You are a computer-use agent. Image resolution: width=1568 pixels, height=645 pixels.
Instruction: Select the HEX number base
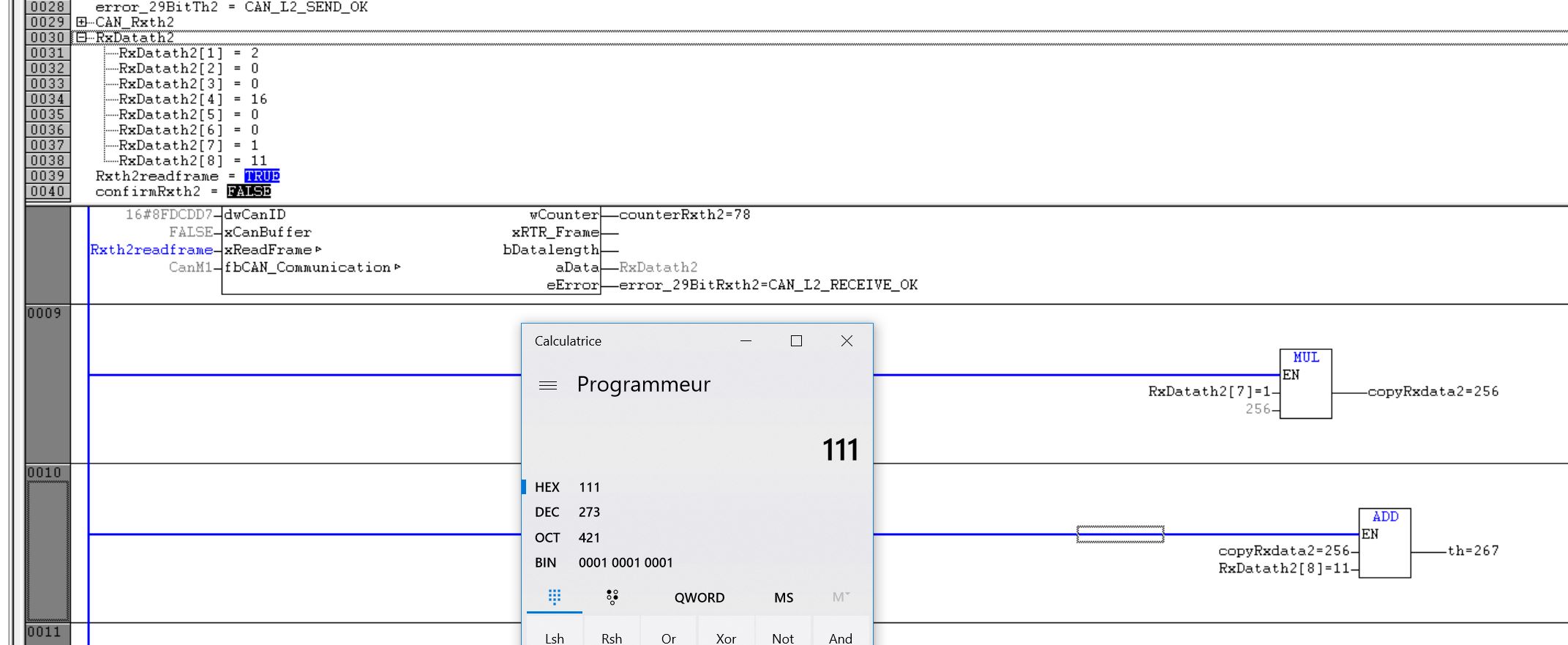click(547, 488)
